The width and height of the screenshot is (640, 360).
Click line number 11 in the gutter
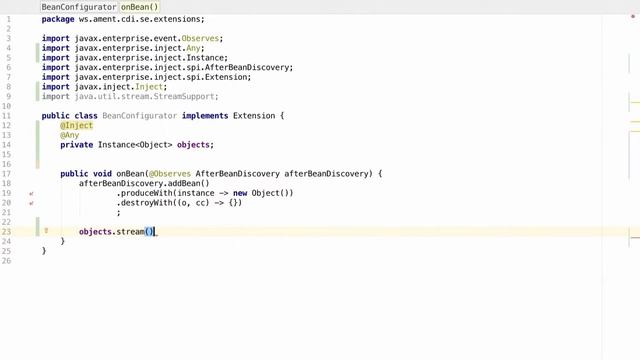6,116
